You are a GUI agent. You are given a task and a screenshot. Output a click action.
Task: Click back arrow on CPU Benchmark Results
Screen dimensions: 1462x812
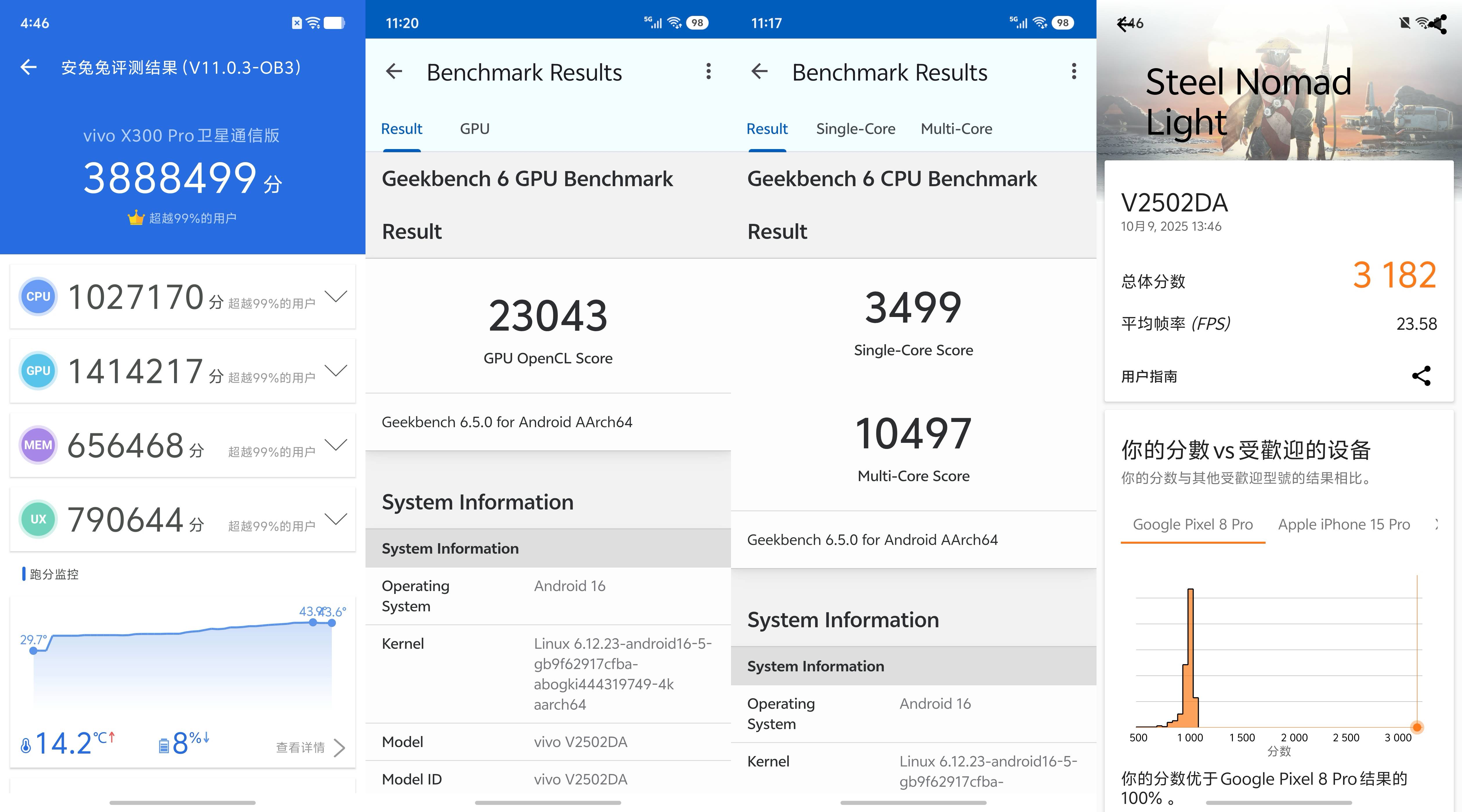point(759,72)
